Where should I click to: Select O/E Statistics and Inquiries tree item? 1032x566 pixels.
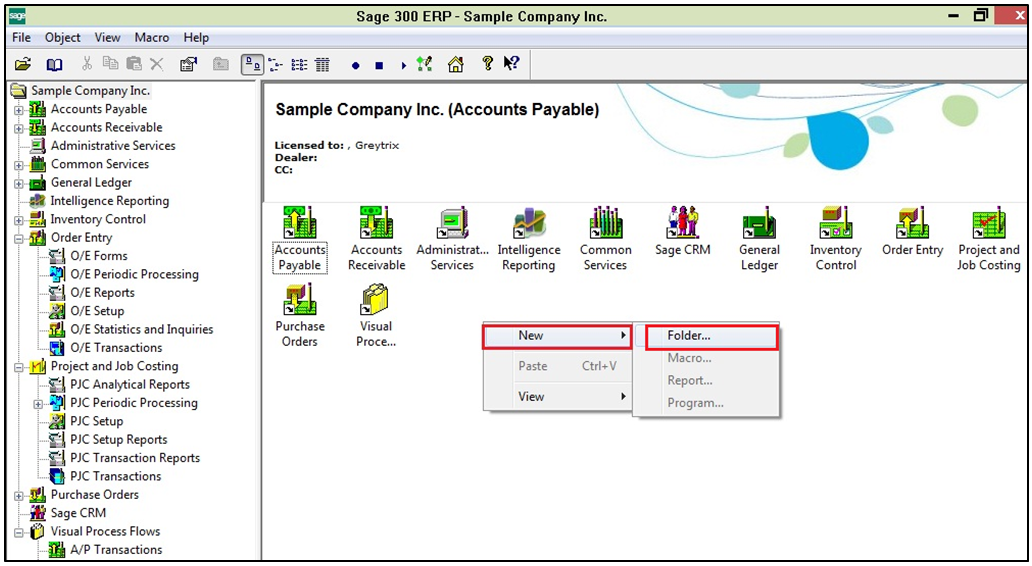coord(142,329)
